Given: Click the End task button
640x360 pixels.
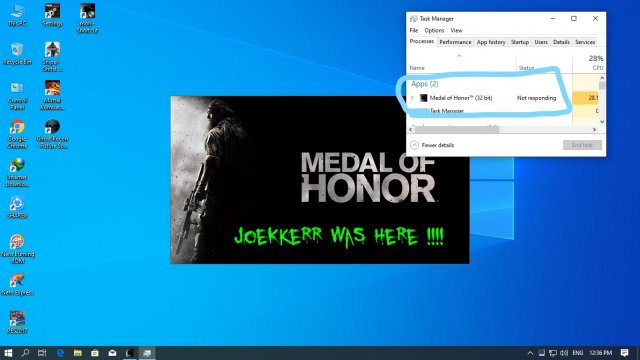Looking at the screenshot, I should 582,145.
